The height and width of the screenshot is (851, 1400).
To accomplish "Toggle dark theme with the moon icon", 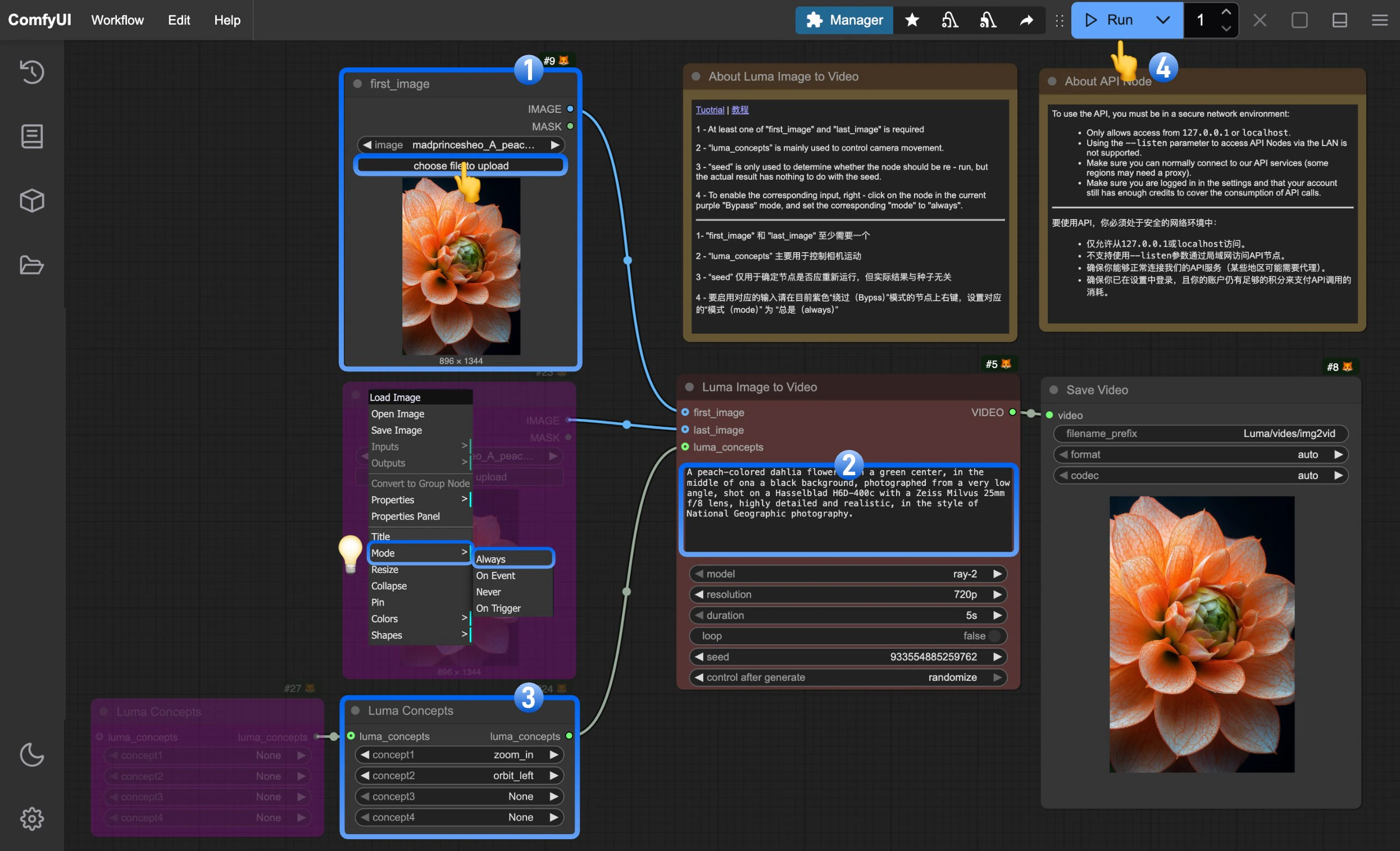I will [31, 754].
